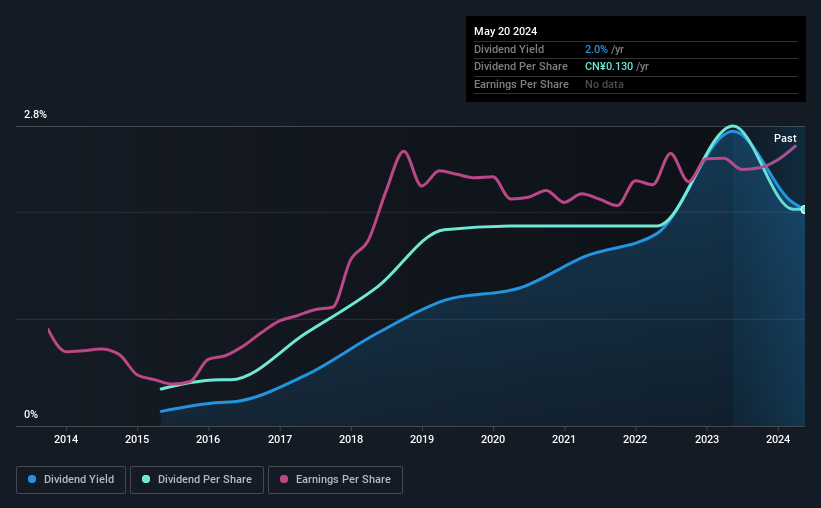Image resolution: width=821 pixels, height=508 pixels.
Task: Click the pink dot in the legend
Action: coord(284,480)
